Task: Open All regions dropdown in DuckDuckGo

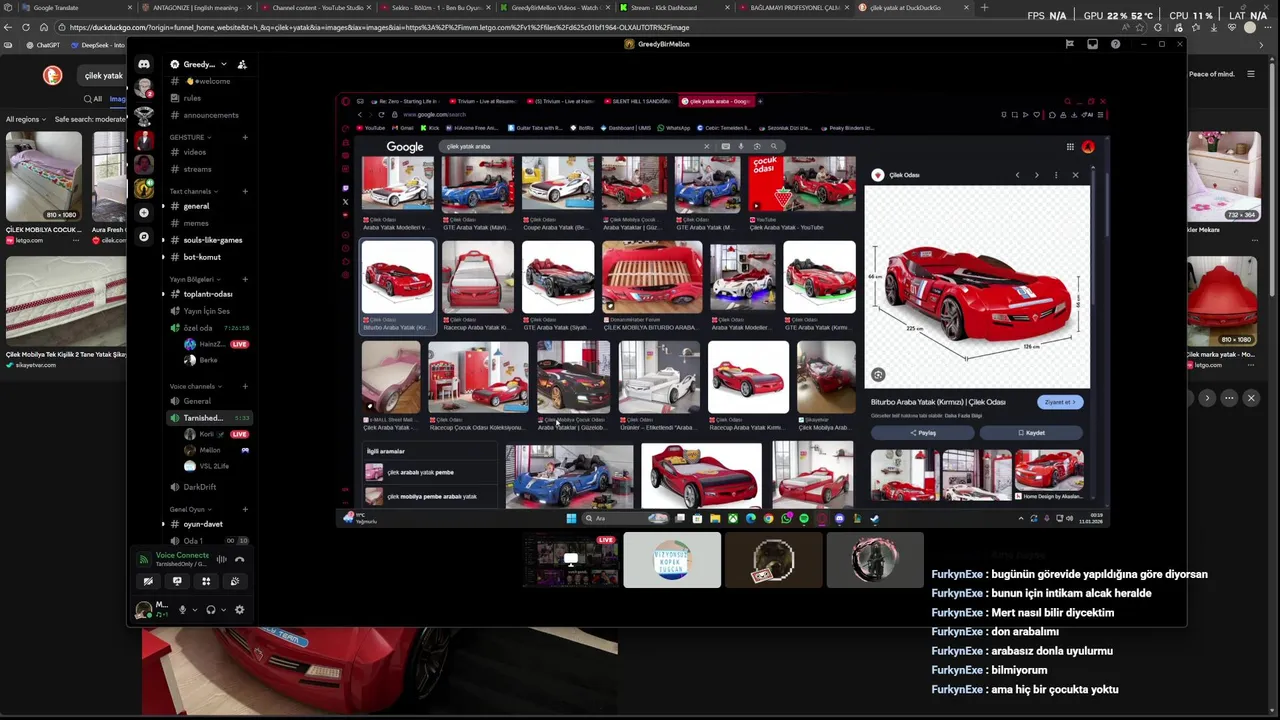Action: pyautogui.click(x=27, y=119)
